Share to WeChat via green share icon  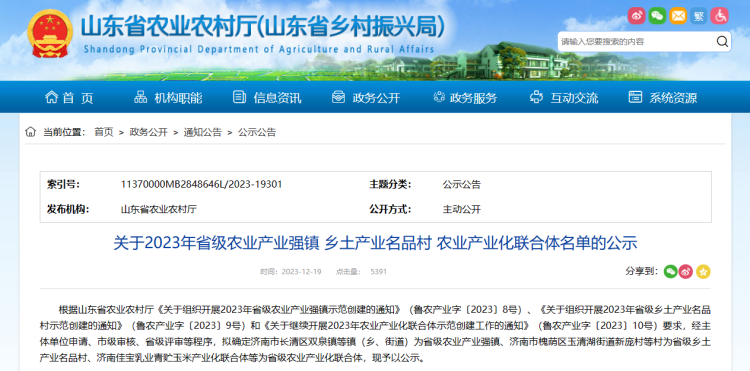pos(671,272)
